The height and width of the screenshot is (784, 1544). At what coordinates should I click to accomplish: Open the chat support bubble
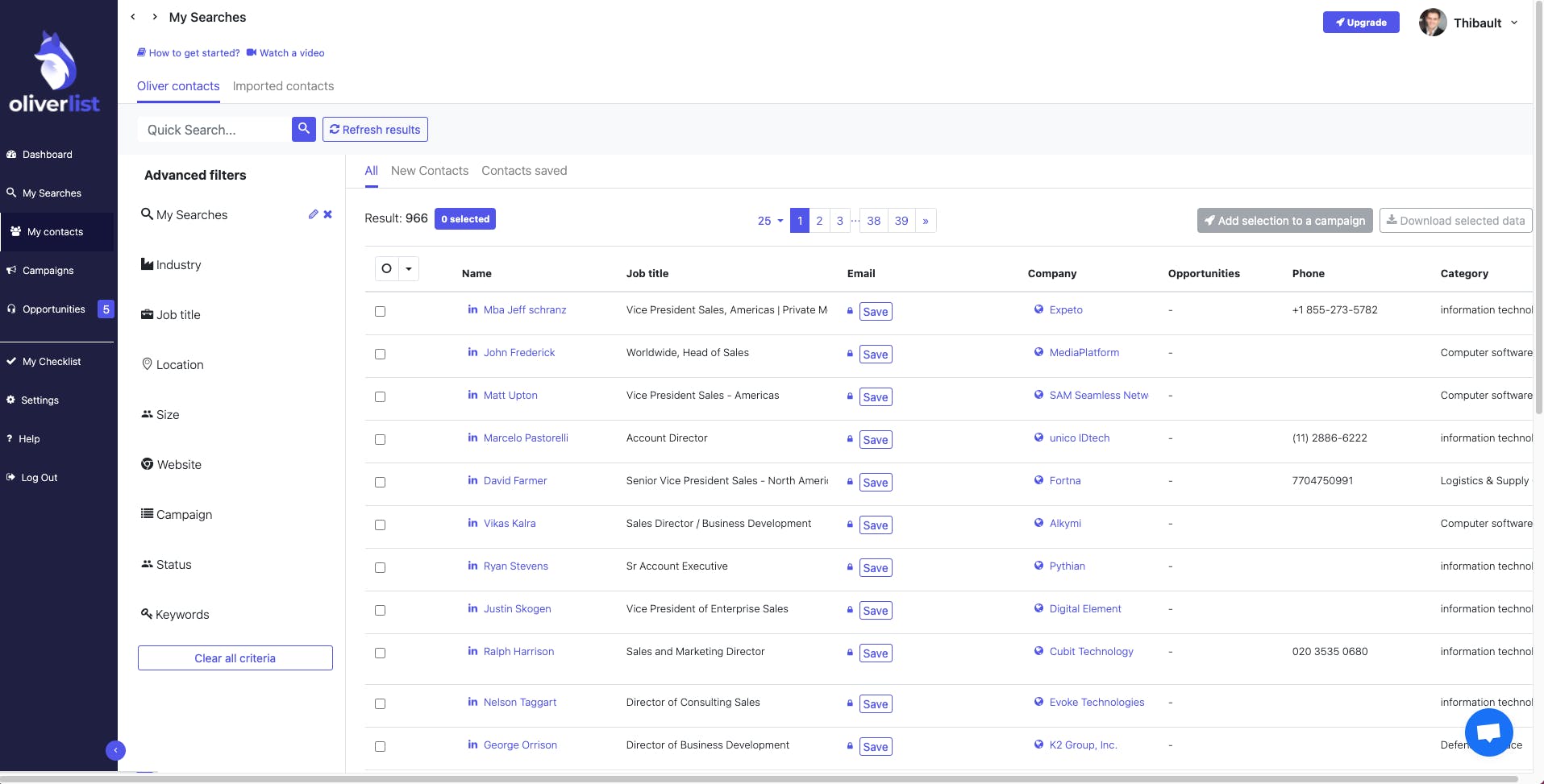point(1488,732)
